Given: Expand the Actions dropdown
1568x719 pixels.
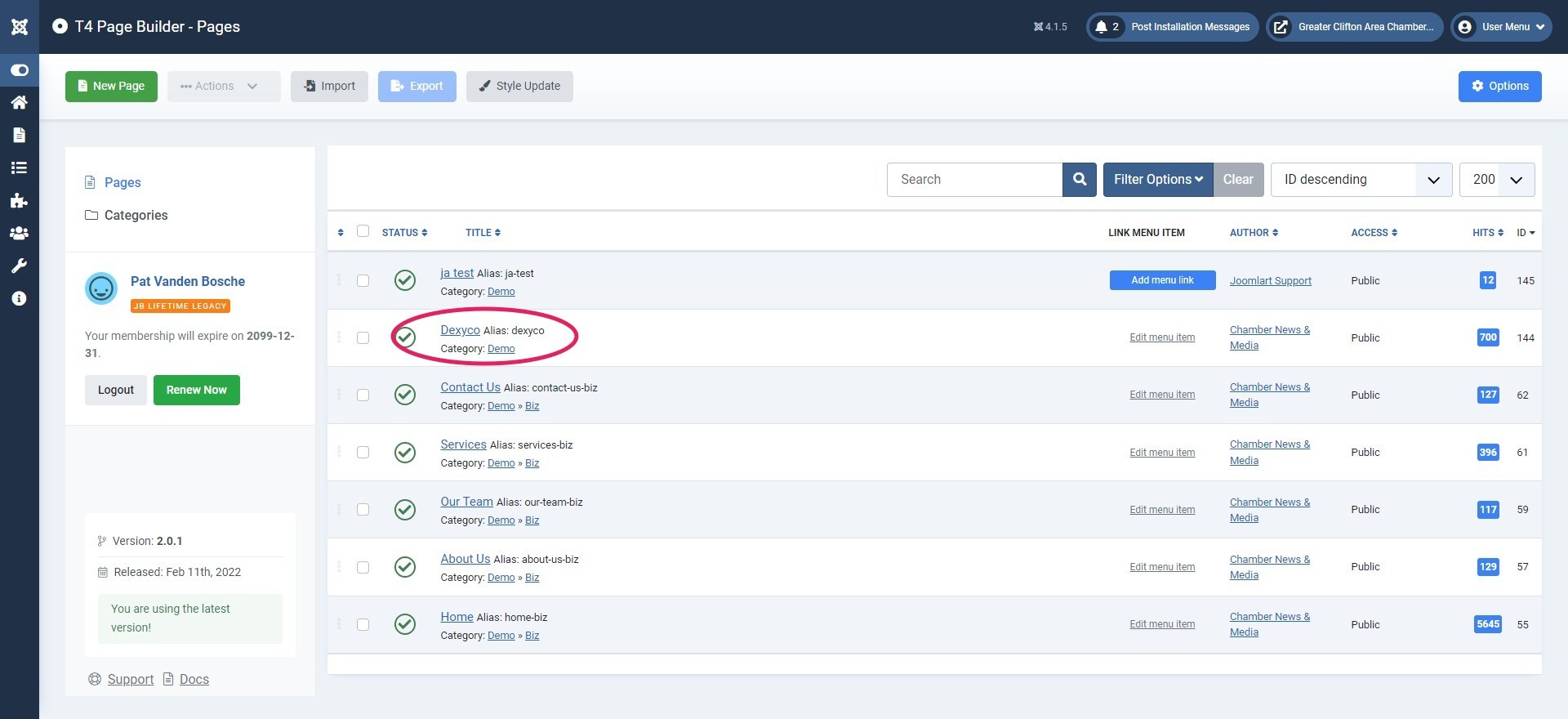Looking at the screenshot, I should (223, 87).
